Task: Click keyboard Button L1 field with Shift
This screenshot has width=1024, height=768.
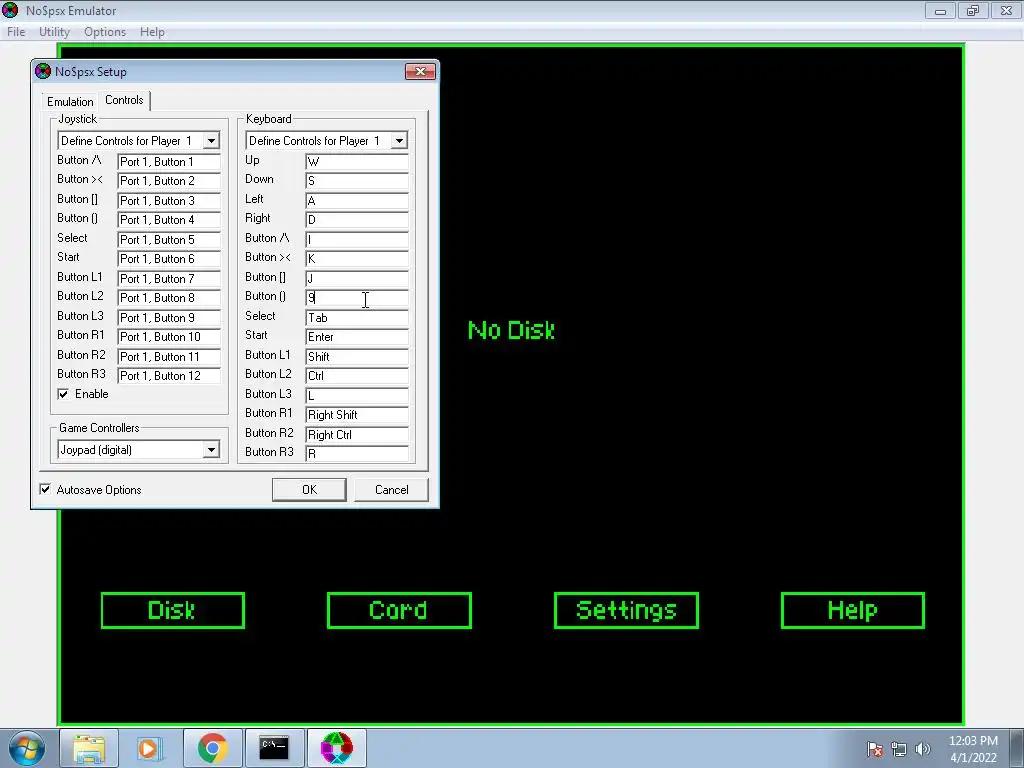Action: click(357, 357)
